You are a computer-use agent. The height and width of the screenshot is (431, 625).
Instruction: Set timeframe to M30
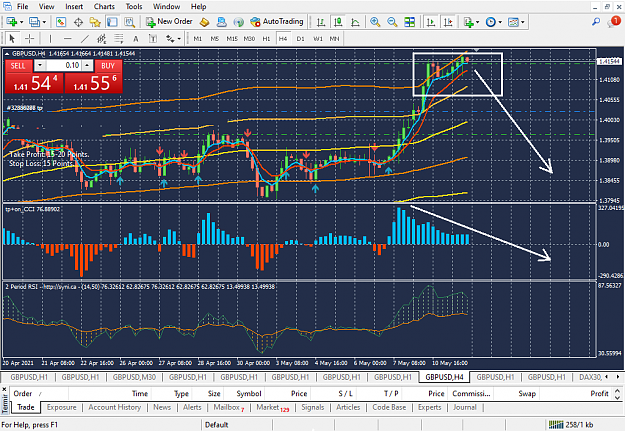[x=249, y=38]
